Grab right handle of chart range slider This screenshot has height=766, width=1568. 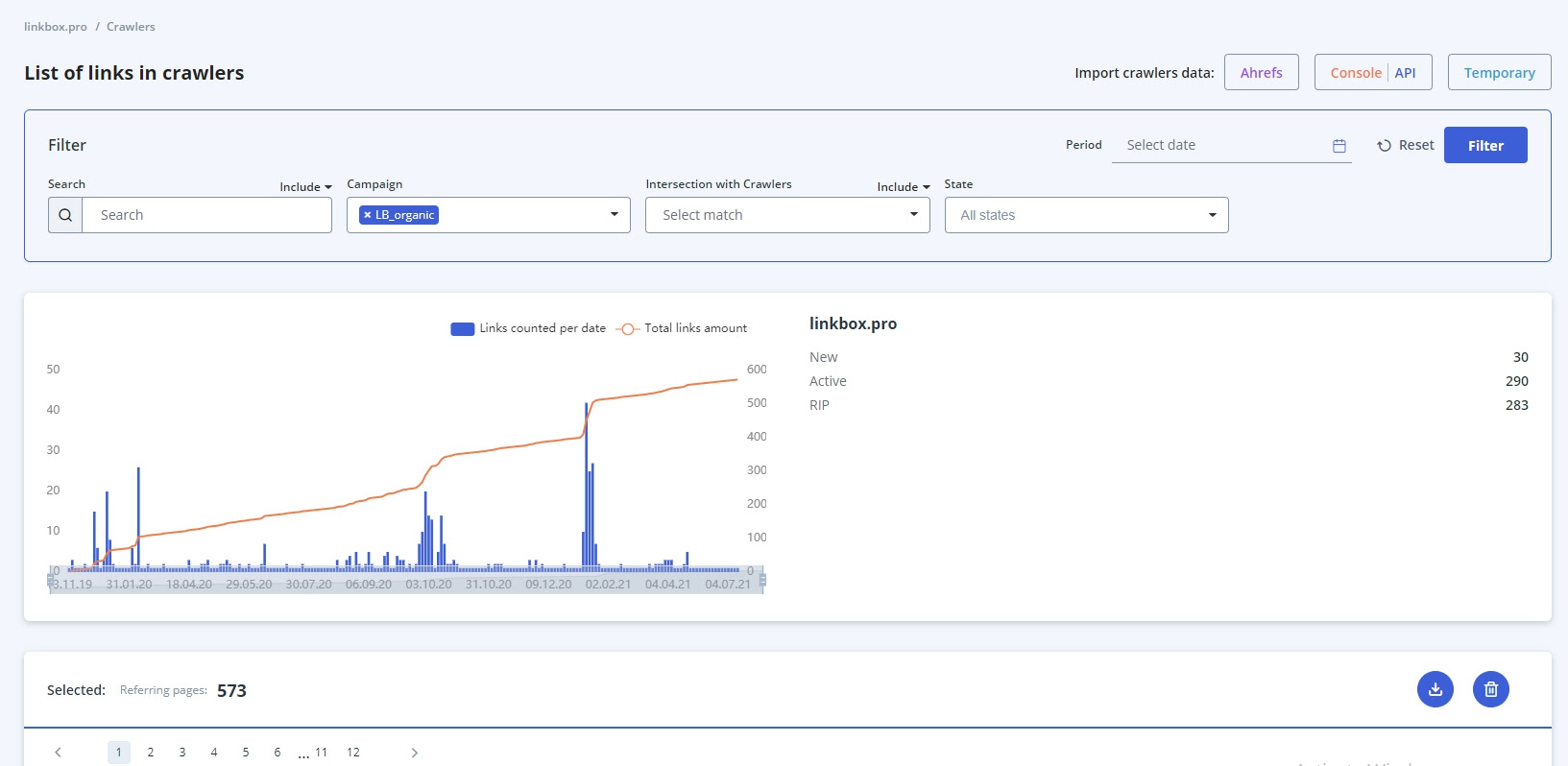click(762, 580)
